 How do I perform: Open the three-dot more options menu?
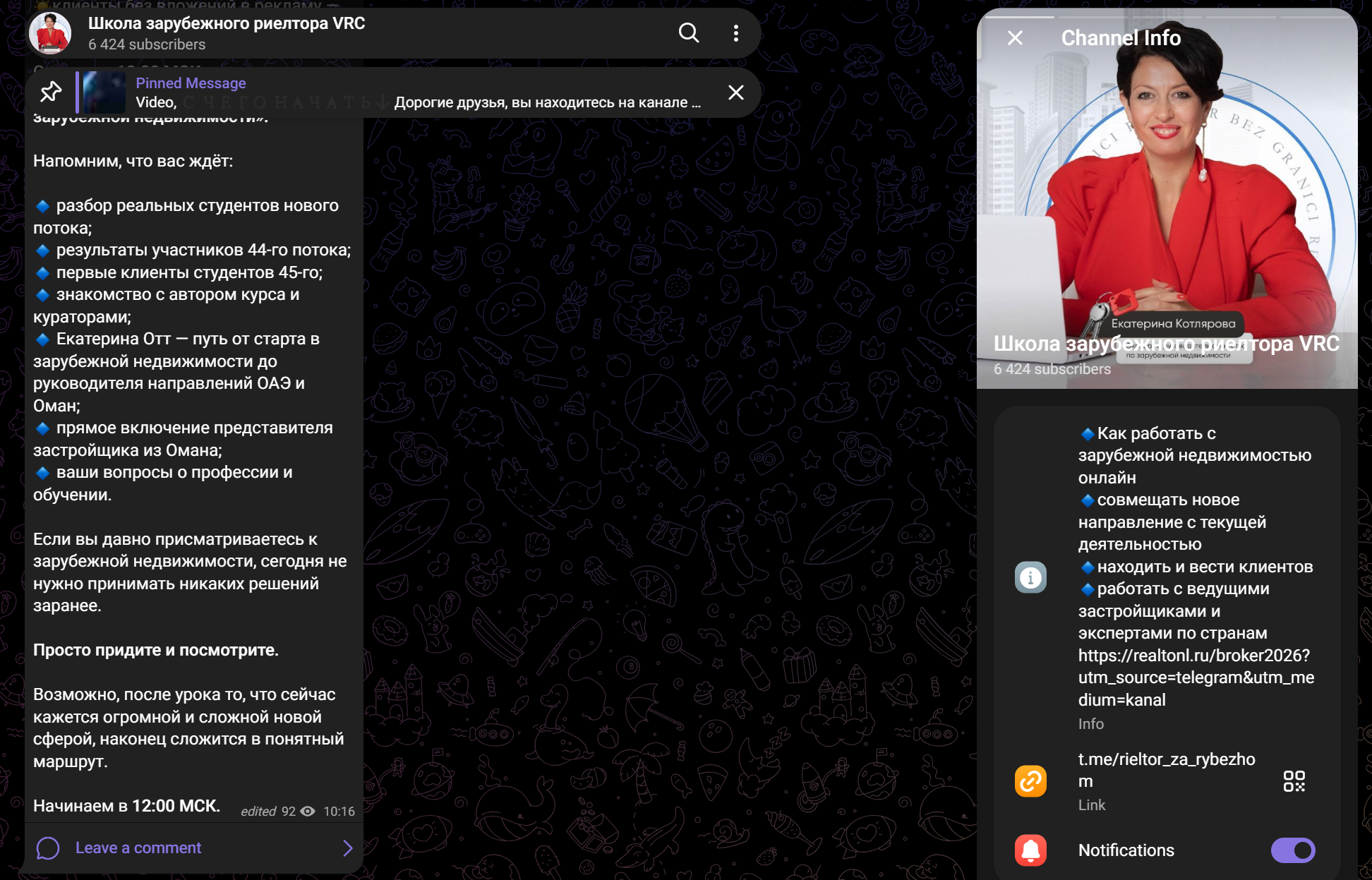pos(736,33)
